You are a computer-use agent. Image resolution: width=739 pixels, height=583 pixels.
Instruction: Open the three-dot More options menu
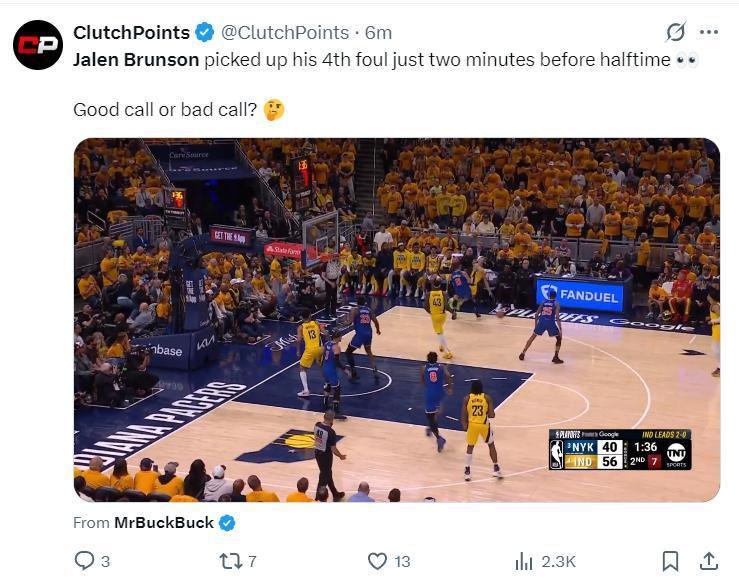709,32
